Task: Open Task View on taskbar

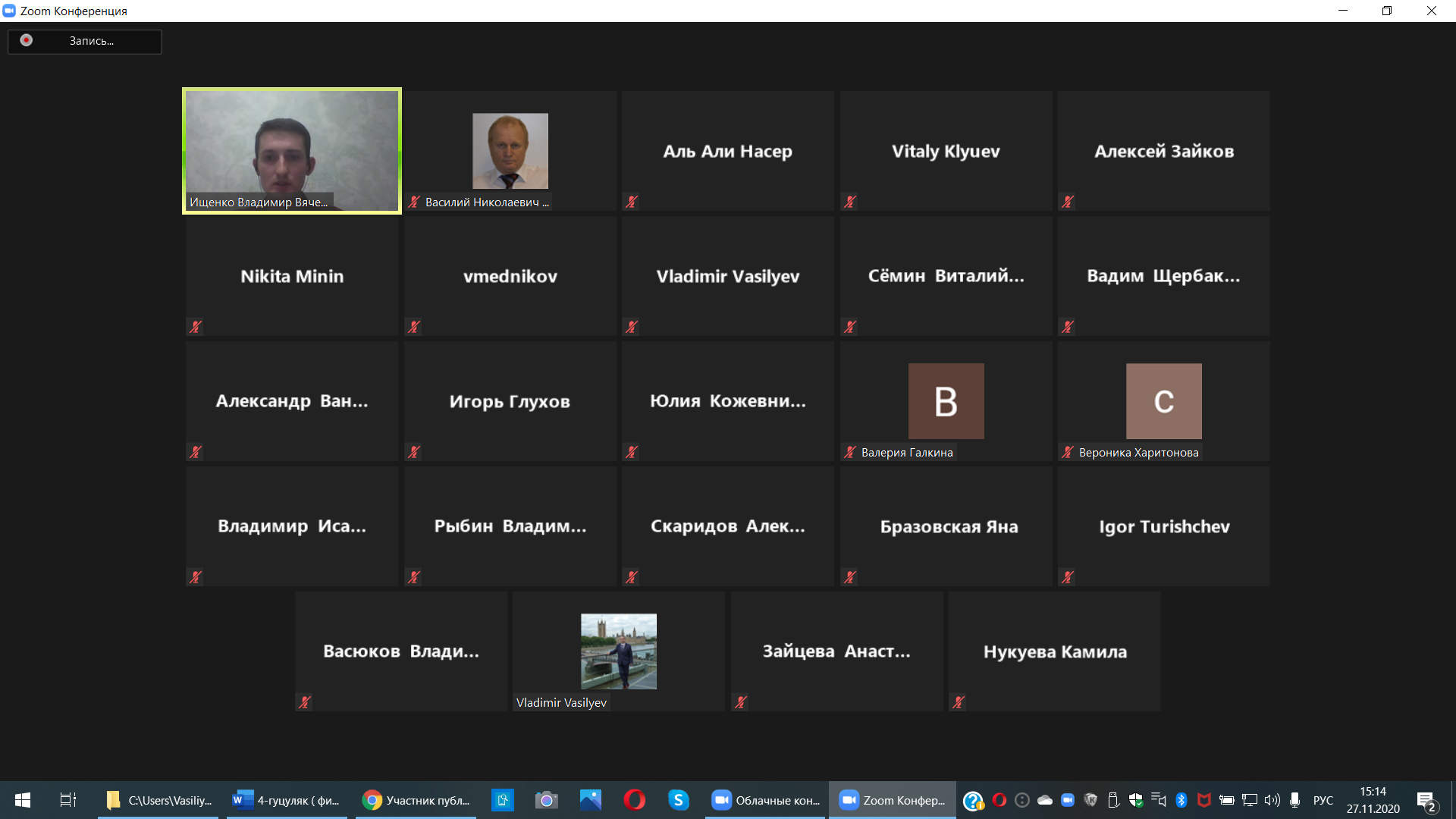Action: (67, 800)
